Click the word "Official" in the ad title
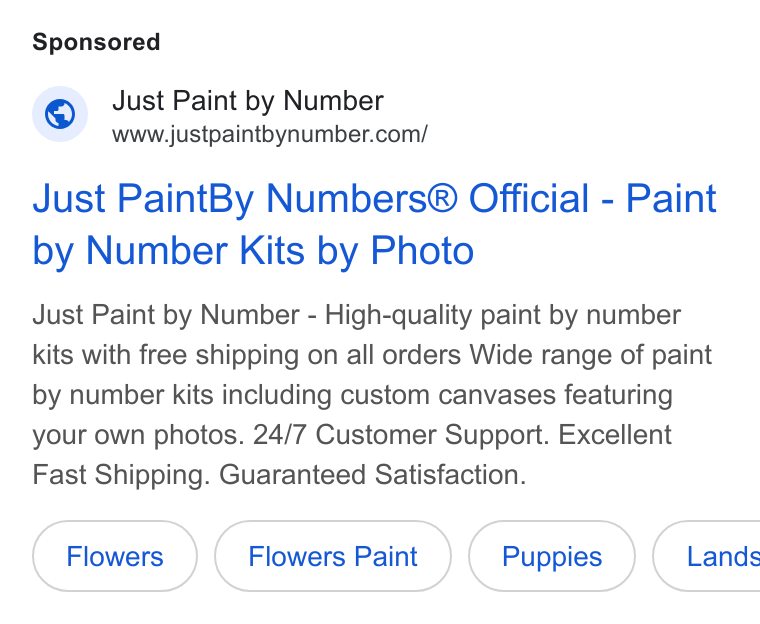The width and height of the screenshot is (760, 624). tap(529, 198)
